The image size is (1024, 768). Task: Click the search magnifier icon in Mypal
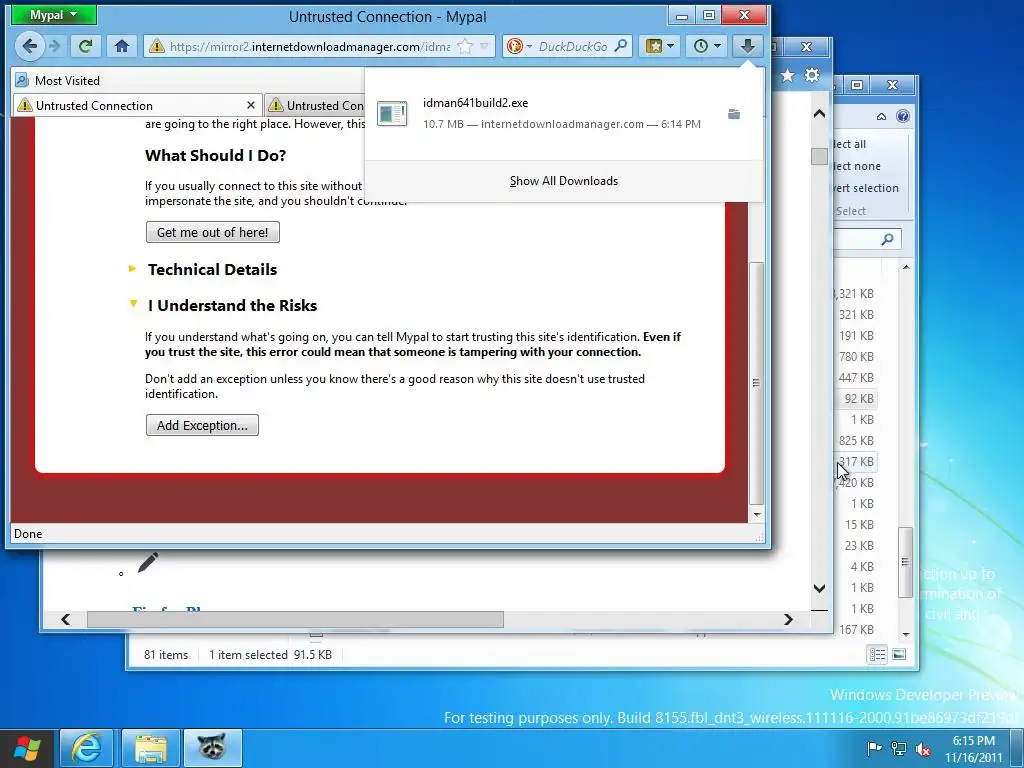point(621,46)
